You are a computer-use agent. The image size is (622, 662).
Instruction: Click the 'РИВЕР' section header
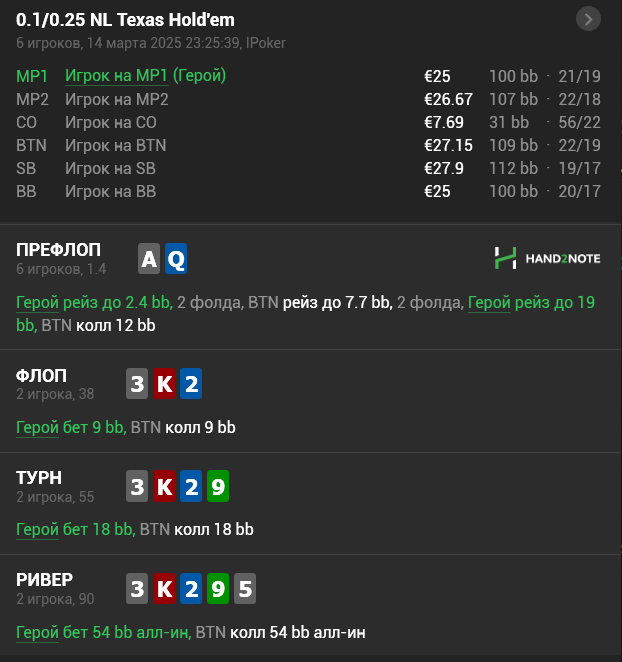pyautogui.click(x=44, y=580)
